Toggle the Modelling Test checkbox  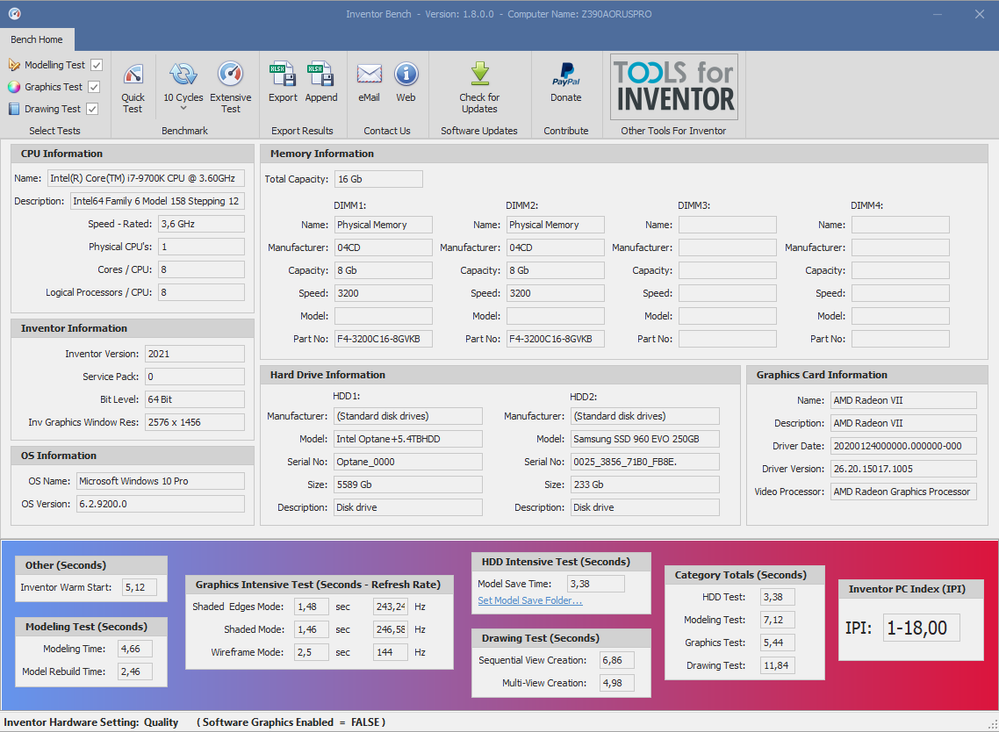point(97,65)
